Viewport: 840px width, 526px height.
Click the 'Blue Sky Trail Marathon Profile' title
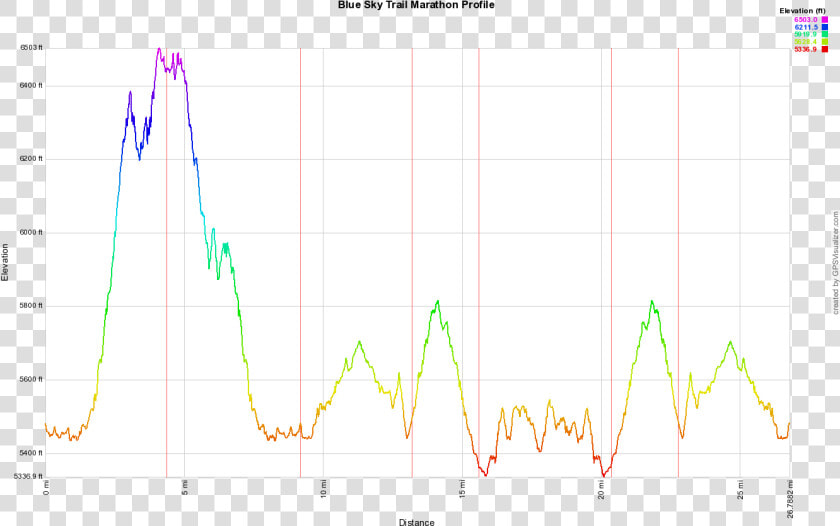pos(416,5)
